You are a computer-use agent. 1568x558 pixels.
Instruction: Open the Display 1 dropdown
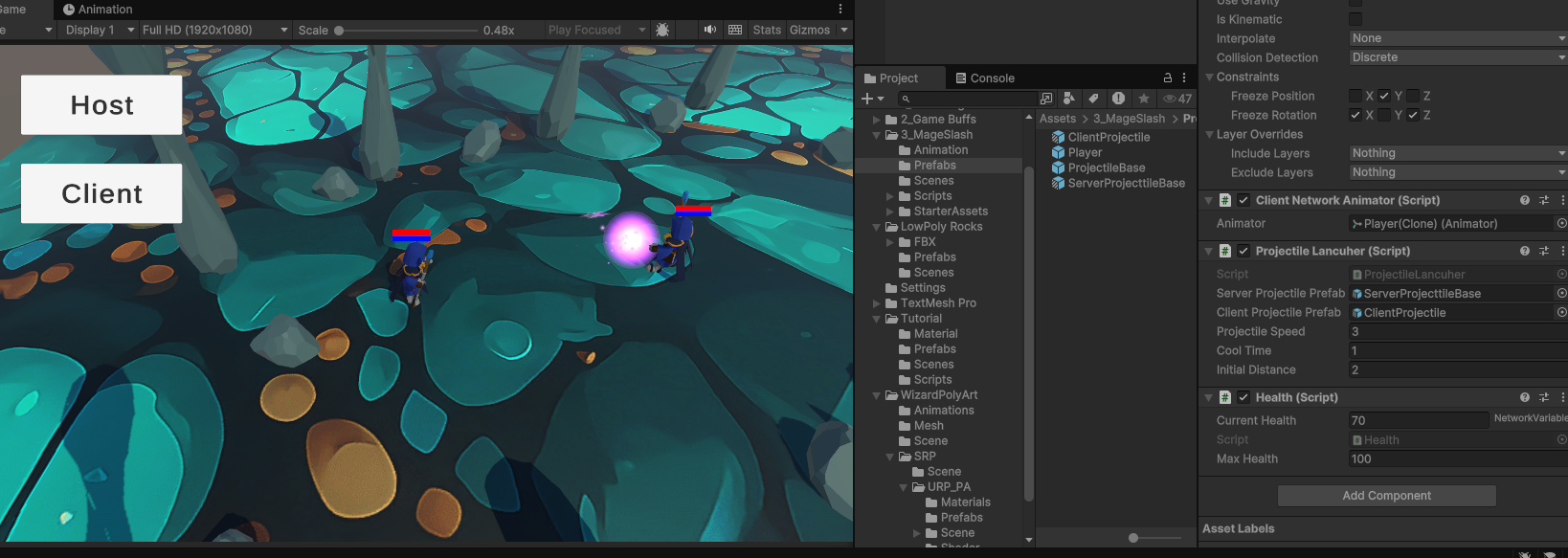pyautogui.click(x=99, y=30)
